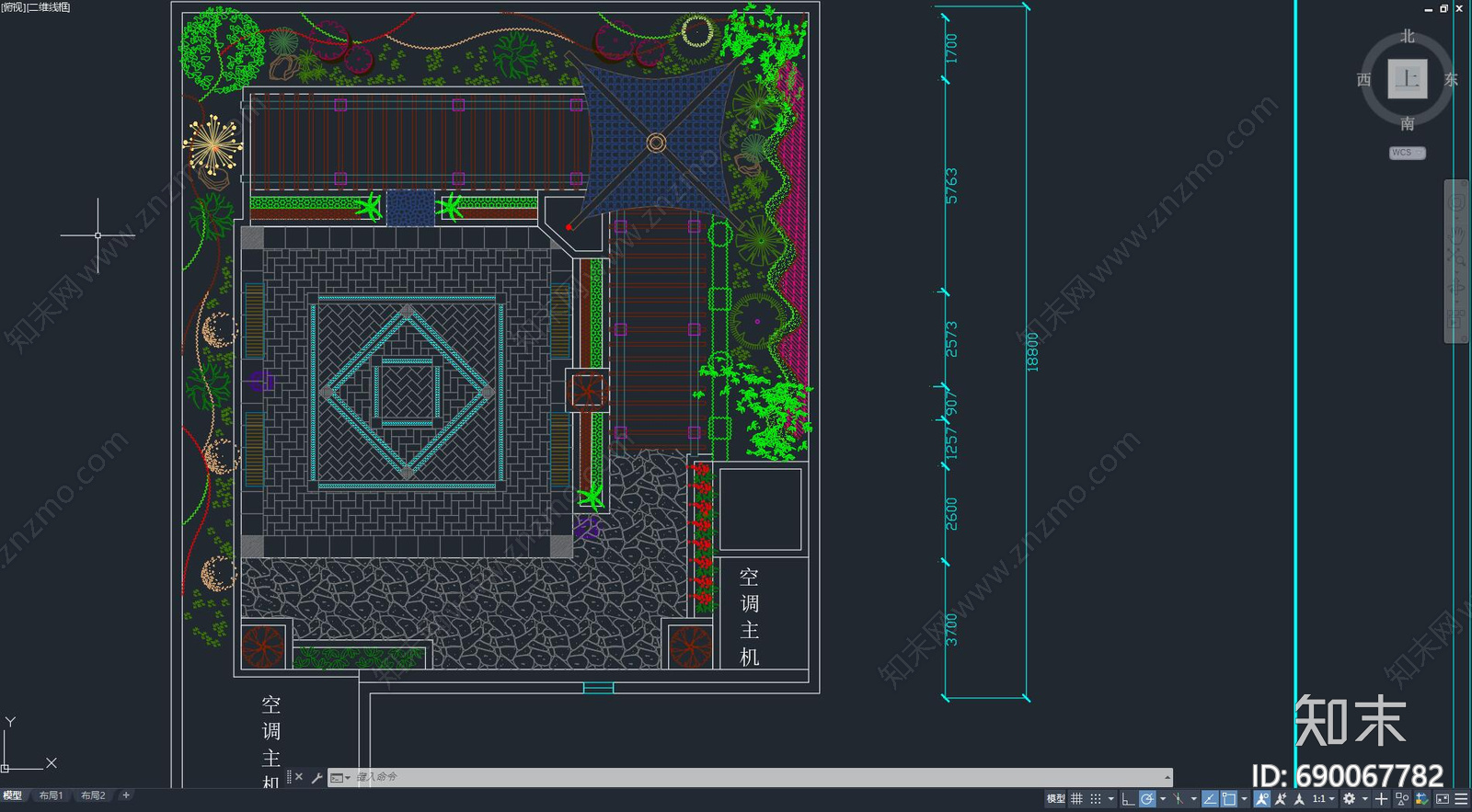
Task: Open status bar customization menu icon
Action: 1461,798
